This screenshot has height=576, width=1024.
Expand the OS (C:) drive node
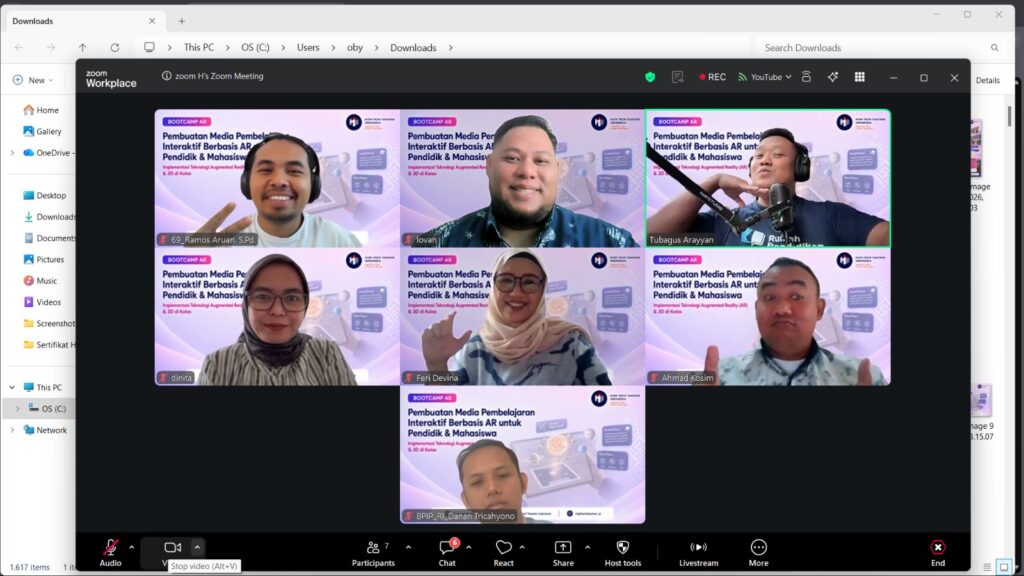point(18,409)
